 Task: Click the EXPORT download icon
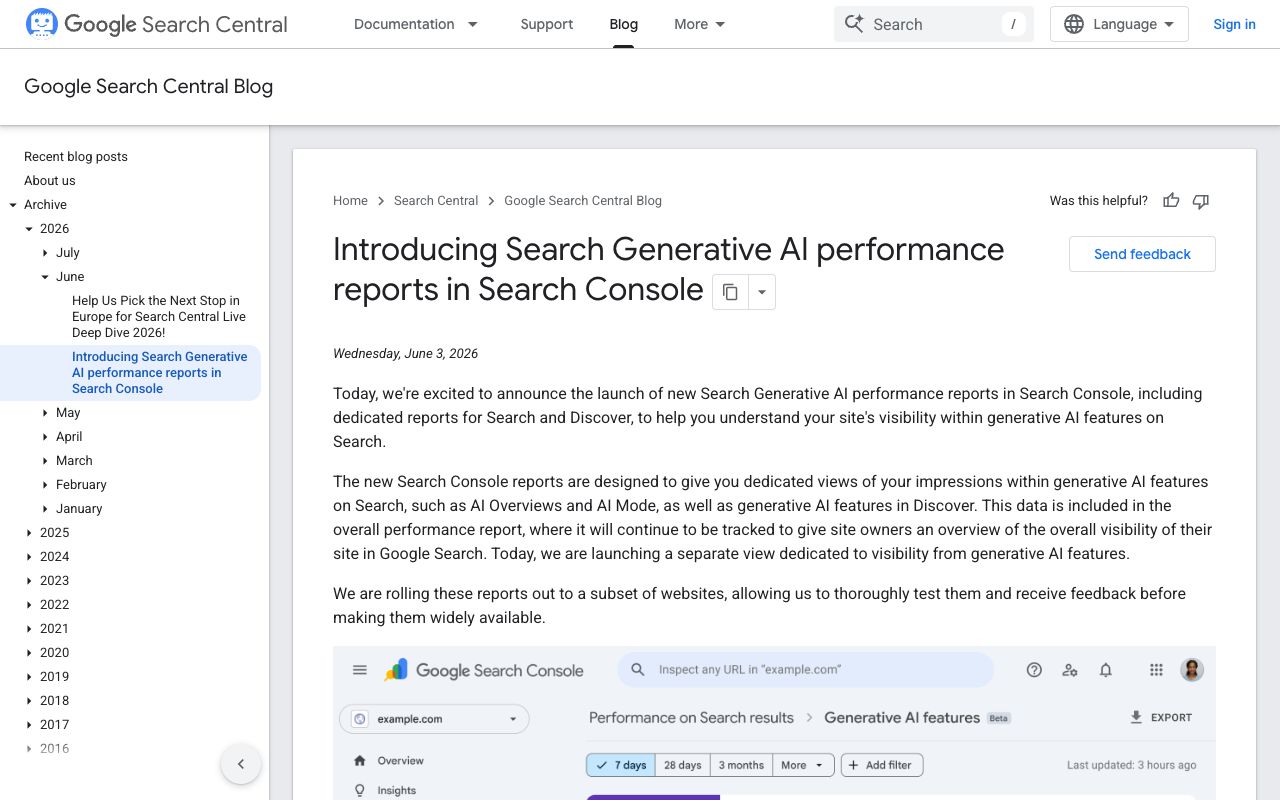(1136, 717)
